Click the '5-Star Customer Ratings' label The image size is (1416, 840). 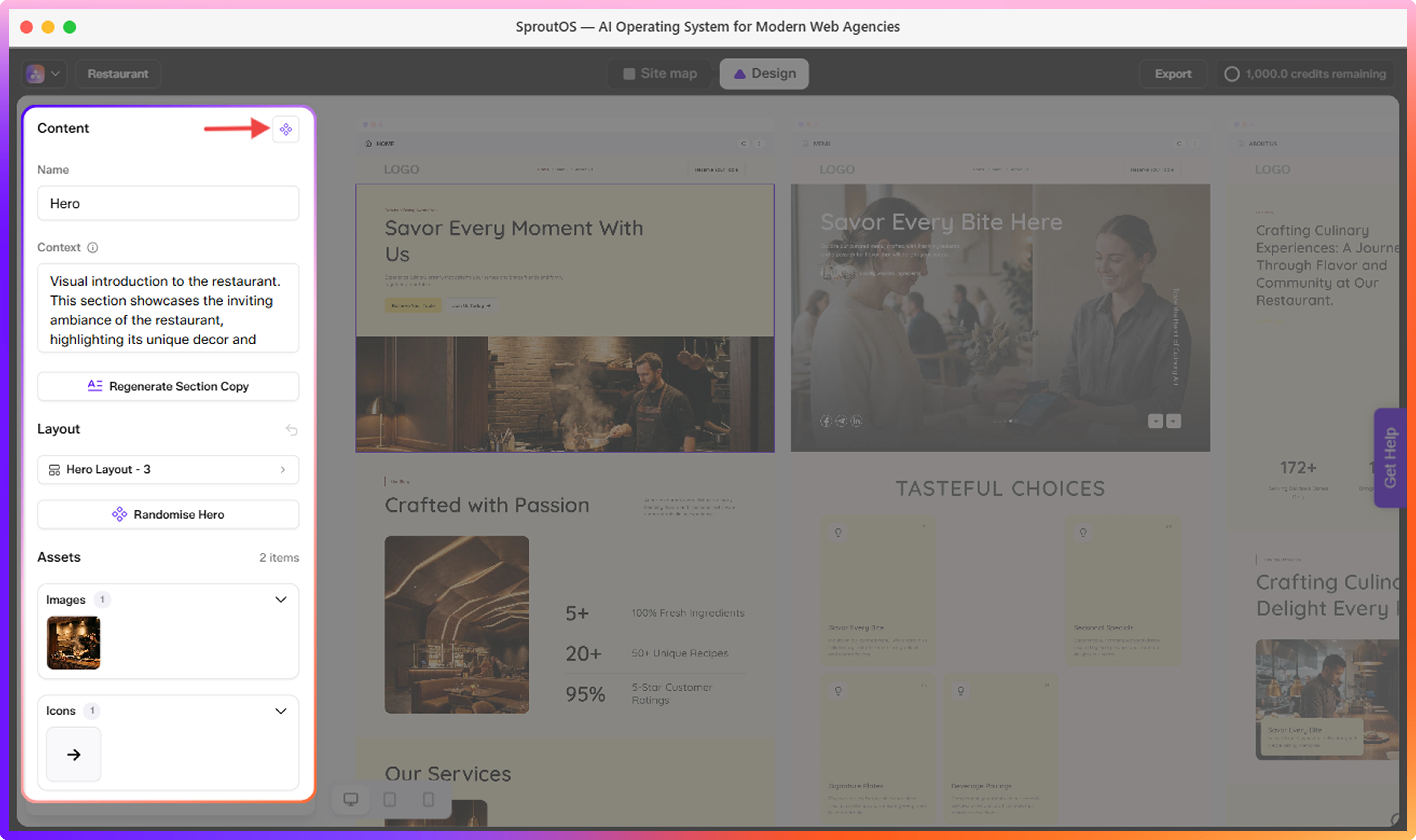point(672,694)
